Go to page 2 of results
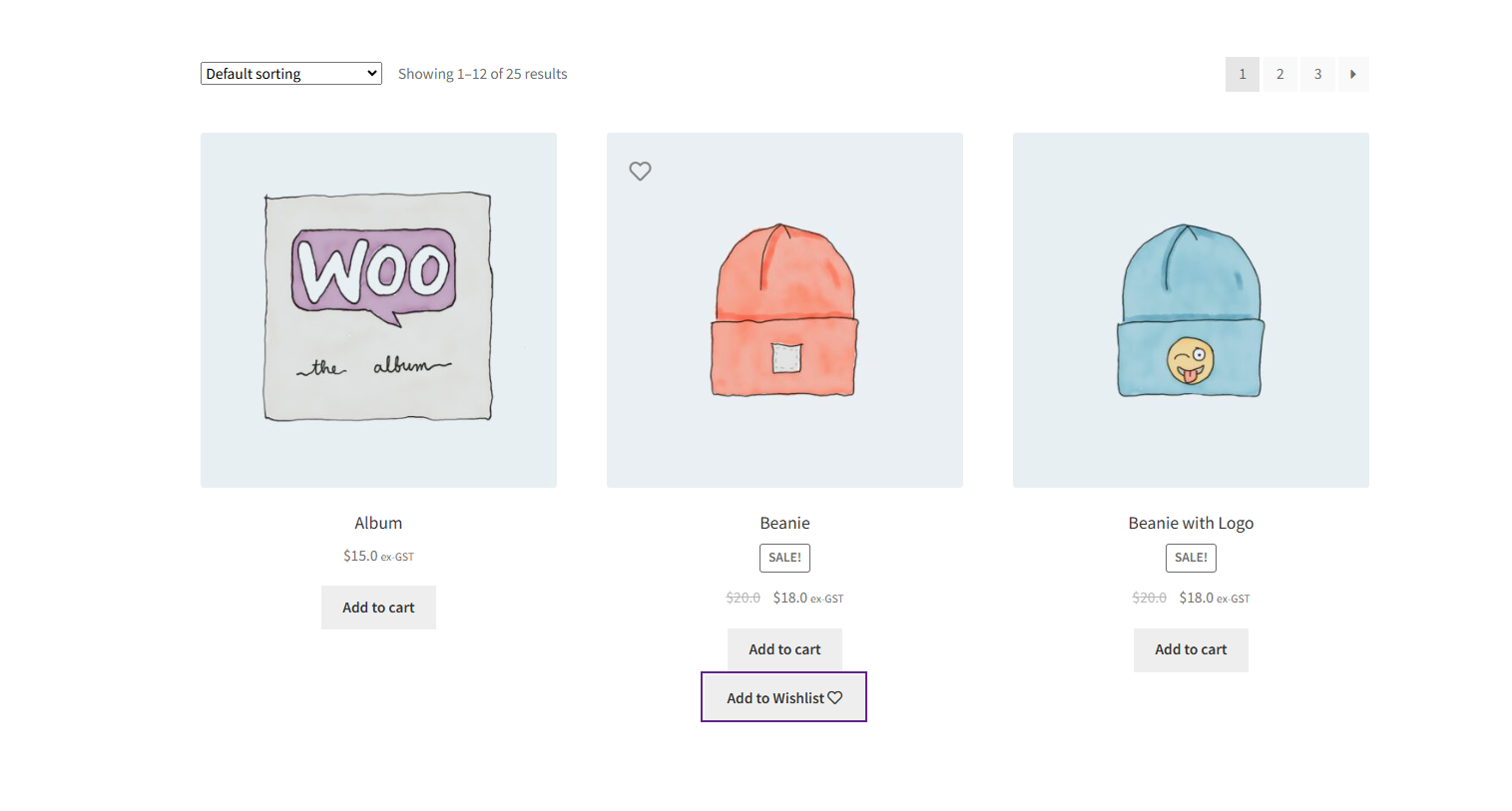 point(1279,74)
